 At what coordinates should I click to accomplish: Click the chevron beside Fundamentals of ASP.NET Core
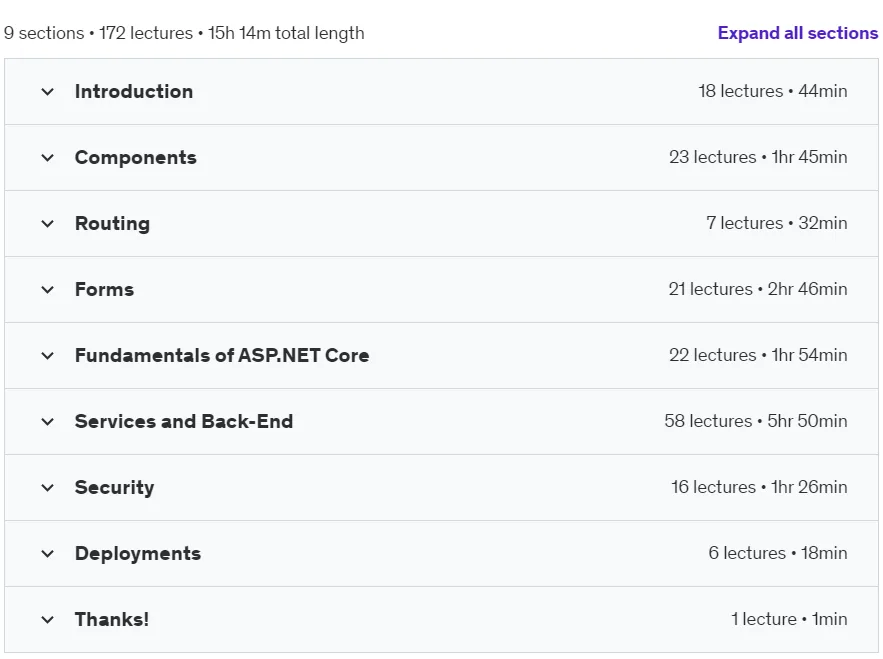click(48, 355)
